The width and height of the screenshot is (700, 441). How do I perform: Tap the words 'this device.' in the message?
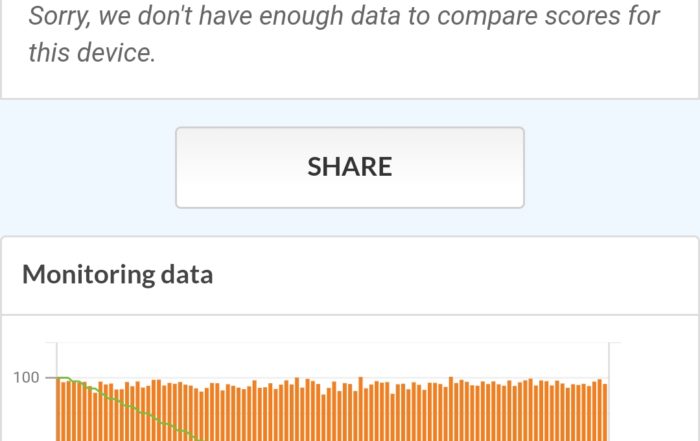click(x=92, y=53)
